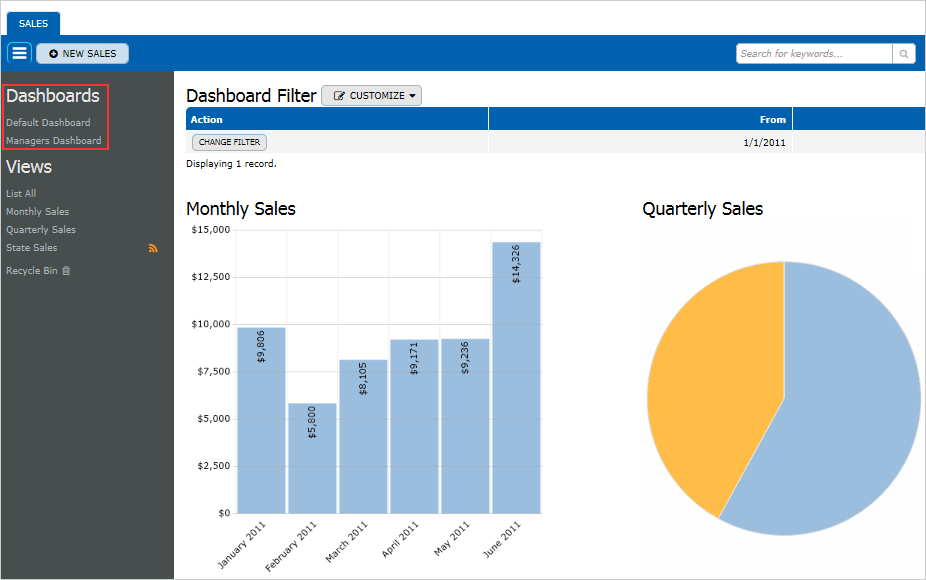Click the $10,000 axis label
Screen dimensions: 926x580
click(211, 324)
